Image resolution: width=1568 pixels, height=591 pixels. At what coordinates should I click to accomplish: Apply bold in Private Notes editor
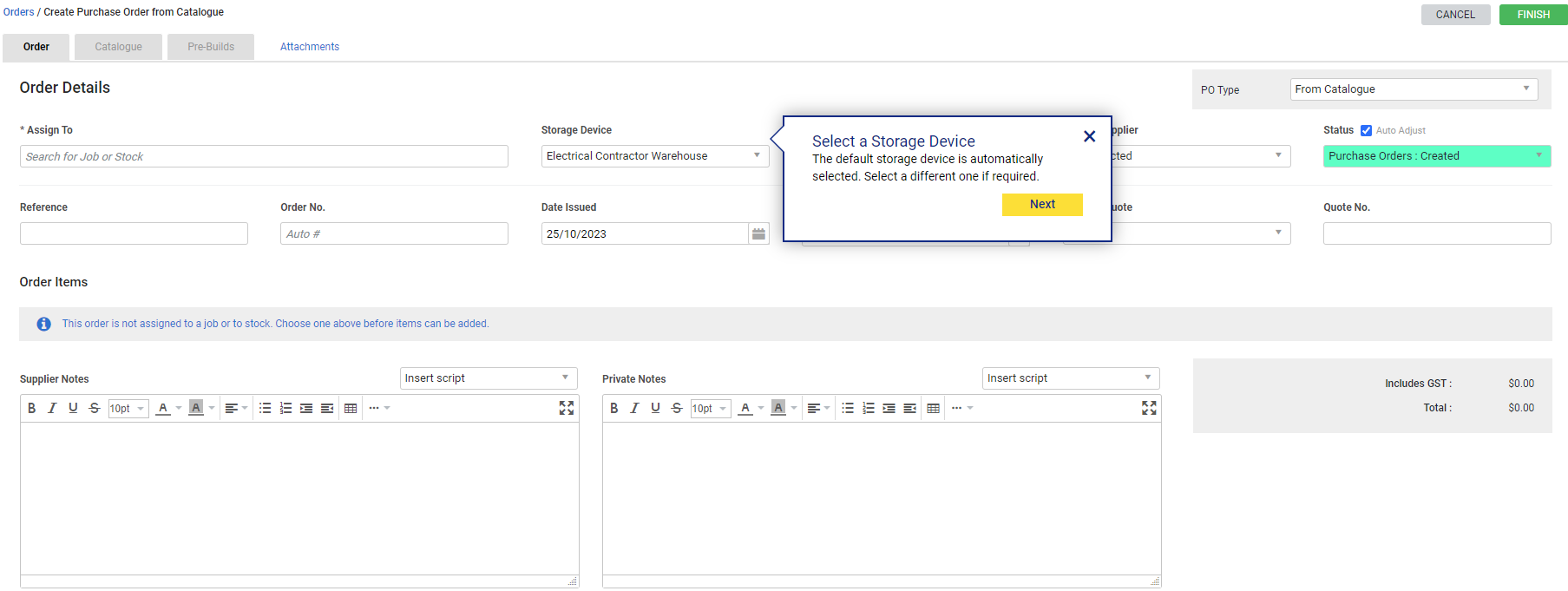click(x=613, y=408)
